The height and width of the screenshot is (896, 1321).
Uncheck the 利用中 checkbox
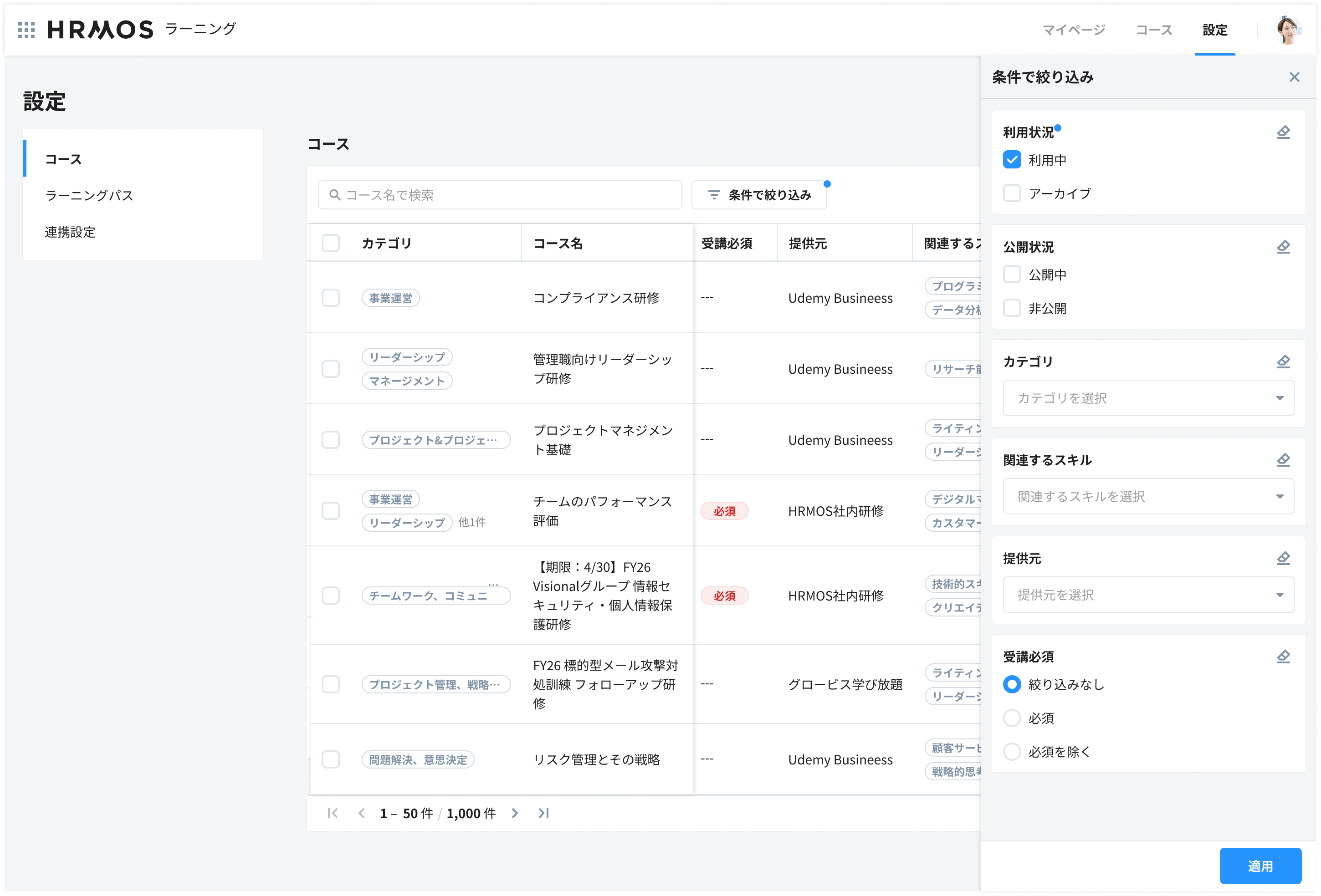click(1012, 160)
